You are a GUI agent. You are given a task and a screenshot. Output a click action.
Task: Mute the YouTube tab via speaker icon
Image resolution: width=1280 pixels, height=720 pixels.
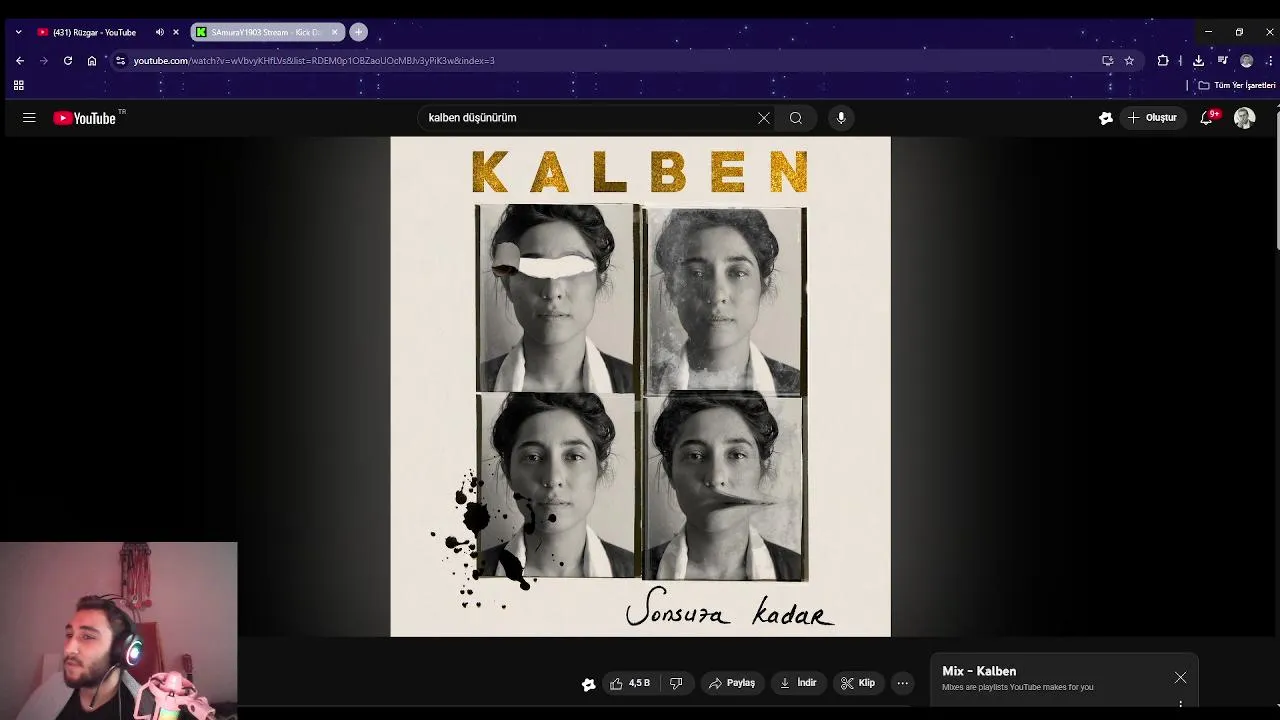(x=159, y=32)
